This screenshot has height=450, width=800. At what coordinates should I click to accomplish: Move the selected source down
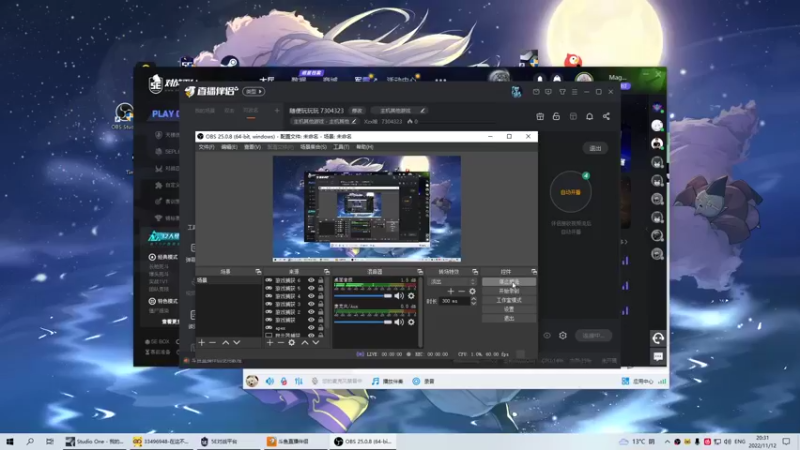pos(316,343)
